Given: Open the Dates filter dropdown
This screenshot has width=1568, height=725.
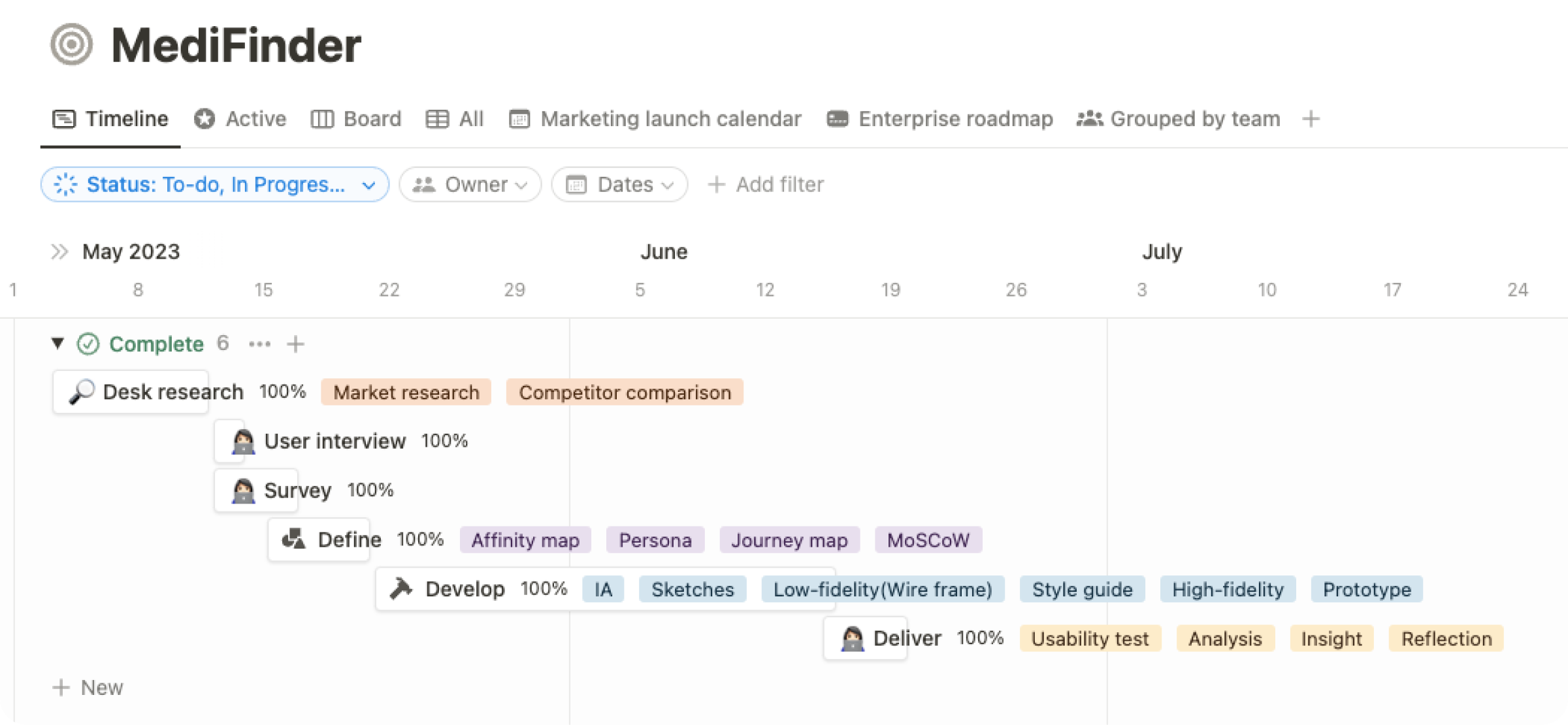Looking at the screenshot, I should [x=619, y=185].
